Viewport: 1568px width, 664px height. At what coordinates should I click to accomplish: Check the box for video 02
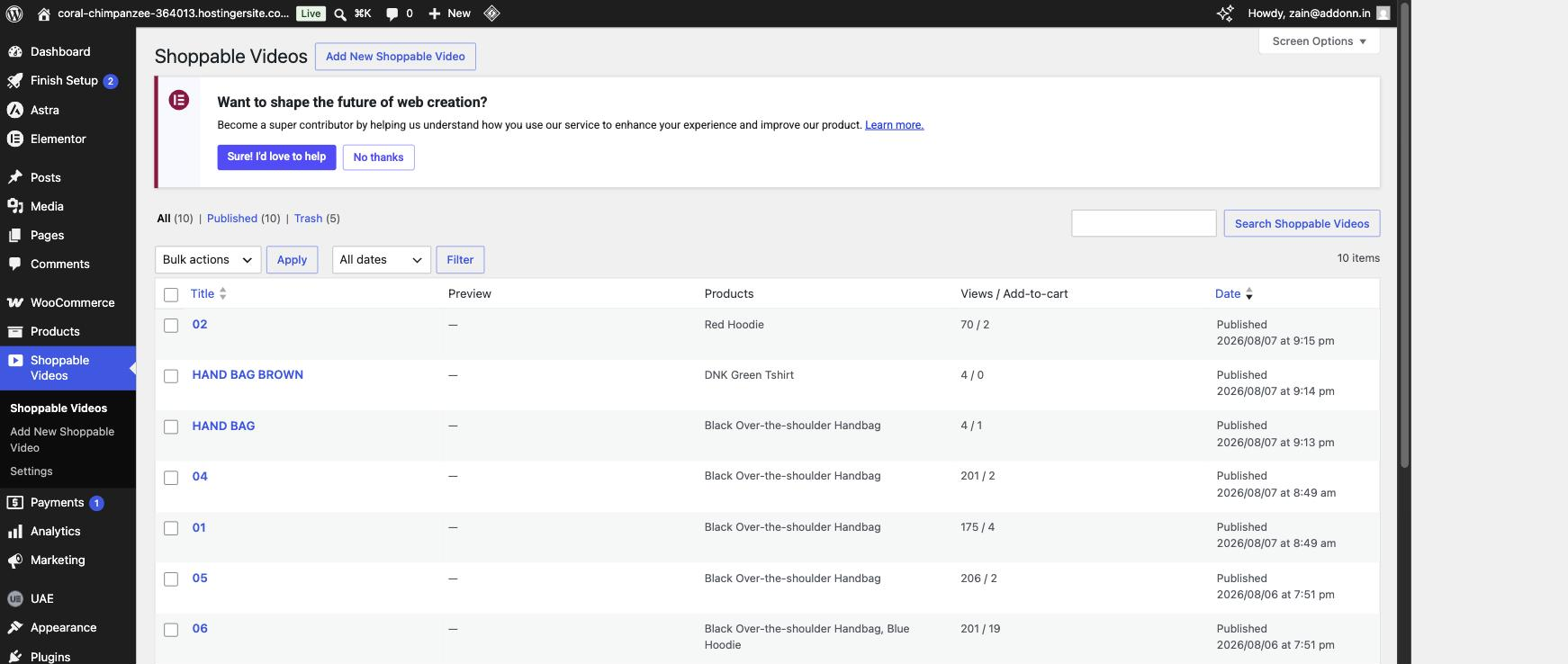[x=171, y=326]
